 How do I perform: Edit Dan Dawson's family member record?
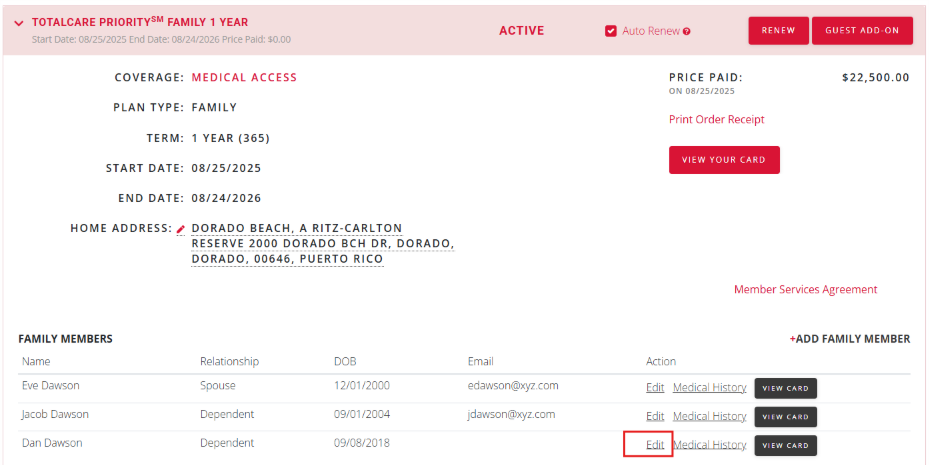coord(655,445)
